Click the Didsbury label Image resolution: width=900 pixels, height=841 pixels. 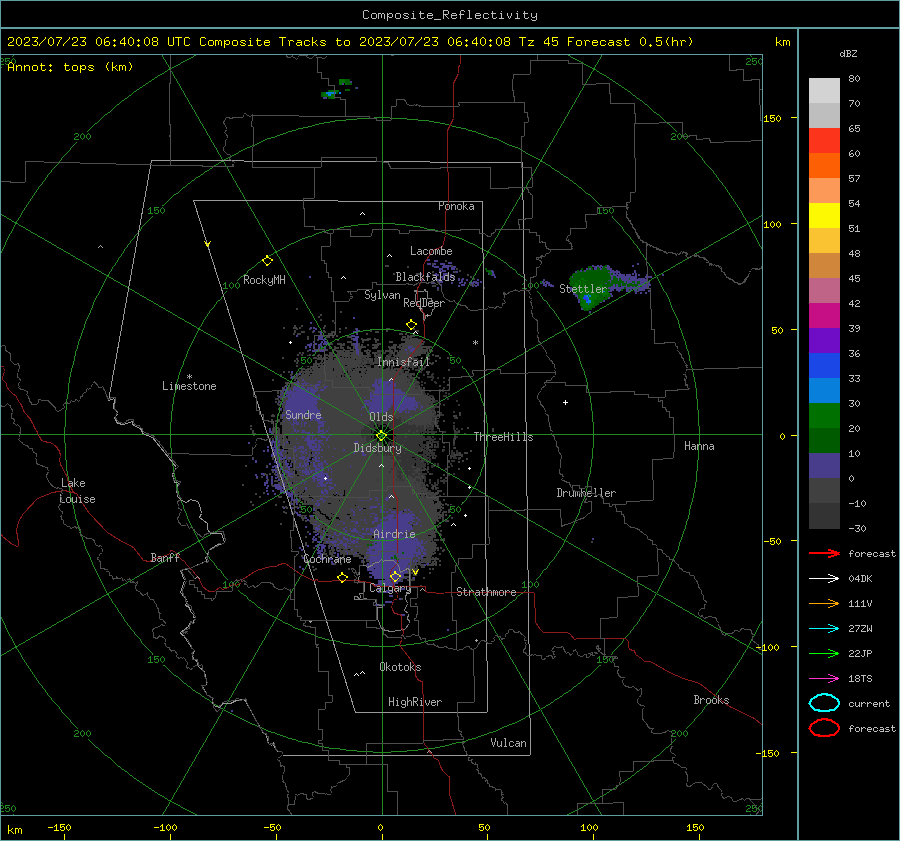(x=377, y=448)
